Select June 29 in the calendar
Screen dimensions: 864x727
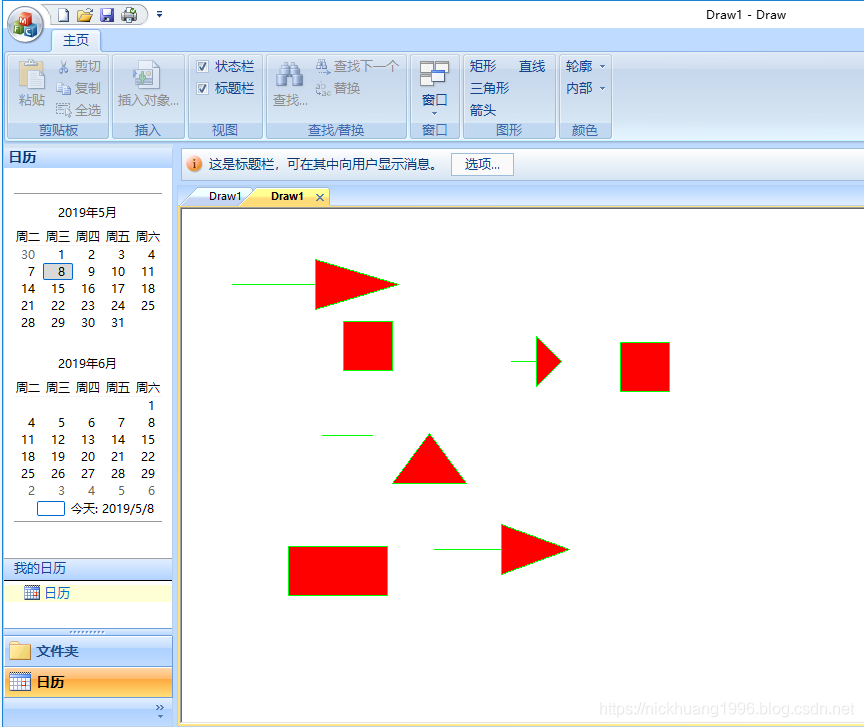pyautogui.click(x=148, y=474)
